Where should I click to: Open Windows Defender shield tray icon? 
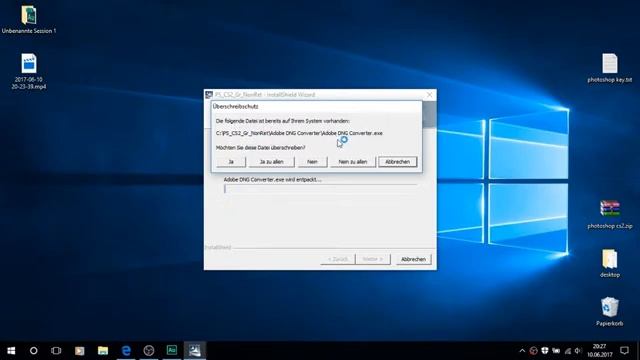(x=544, y=351)
